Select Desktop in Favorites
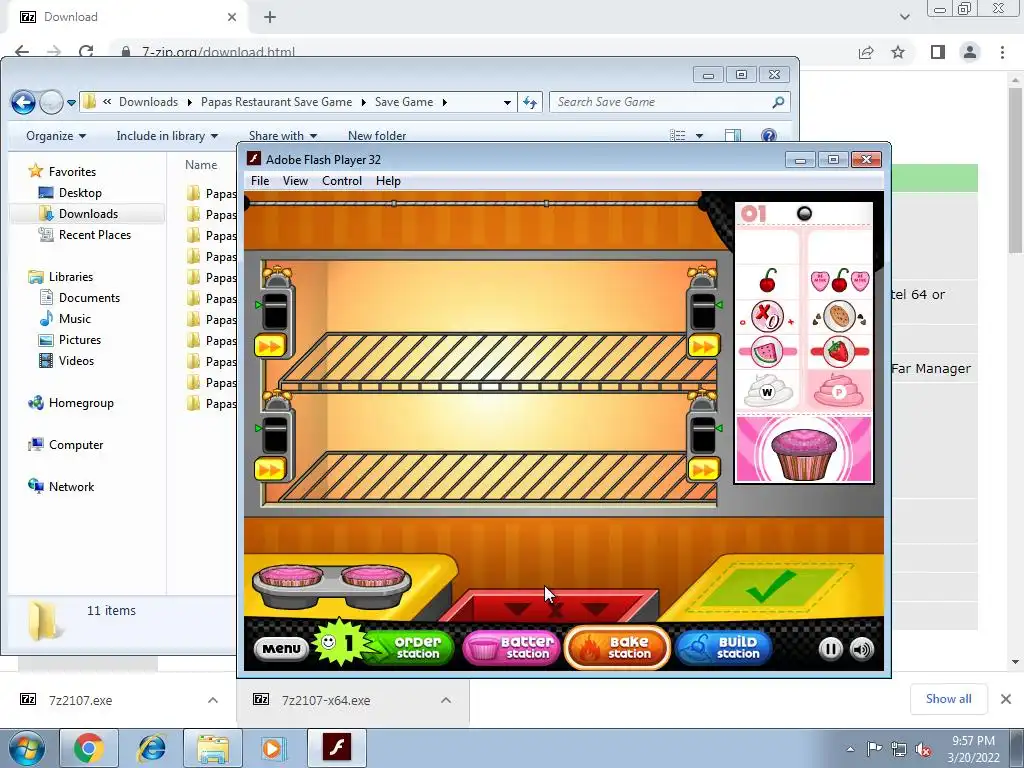1024x768 pixels. [x=80, y=193]
